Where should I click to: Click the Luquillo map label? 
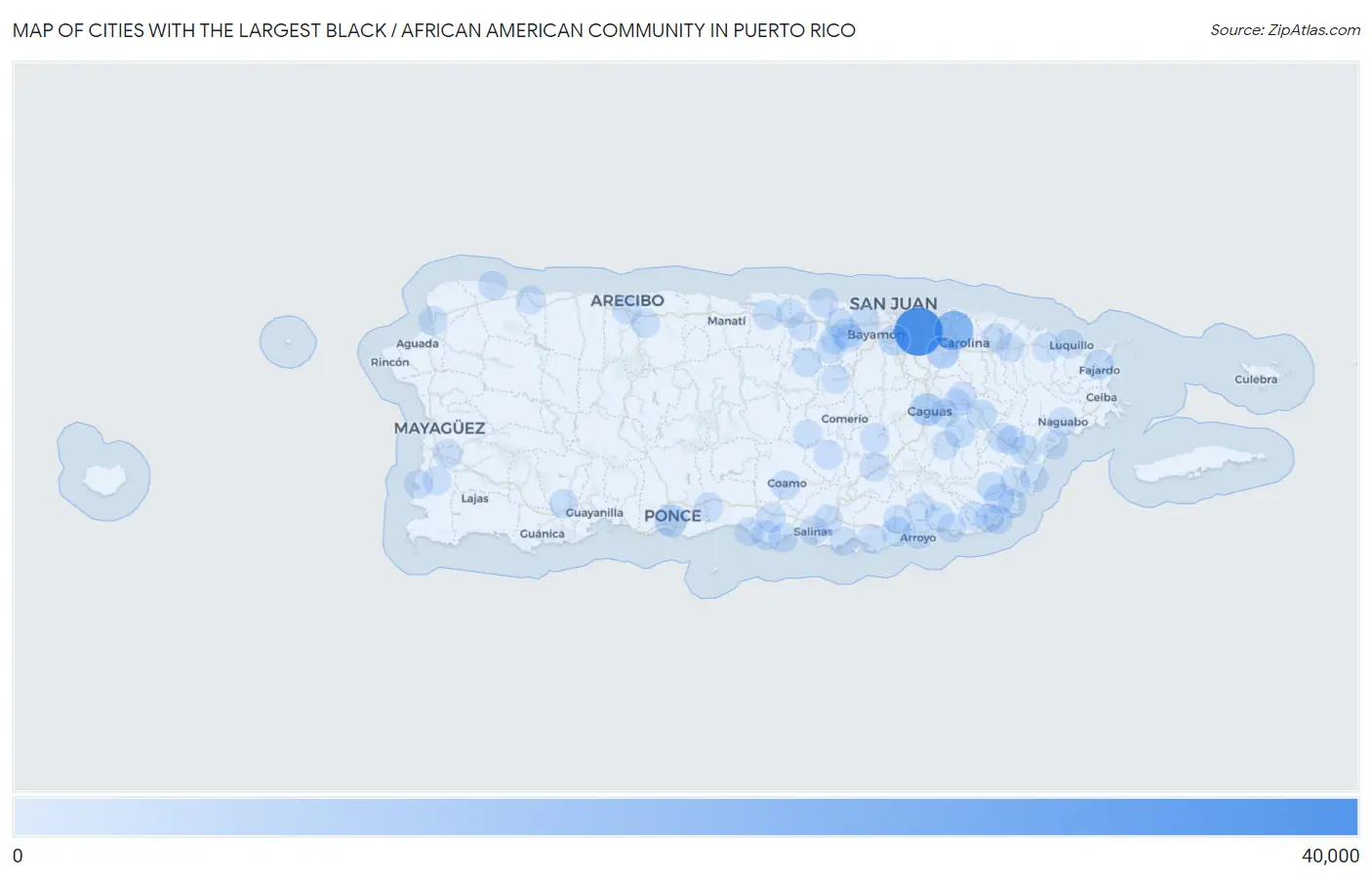(1071, 345)
